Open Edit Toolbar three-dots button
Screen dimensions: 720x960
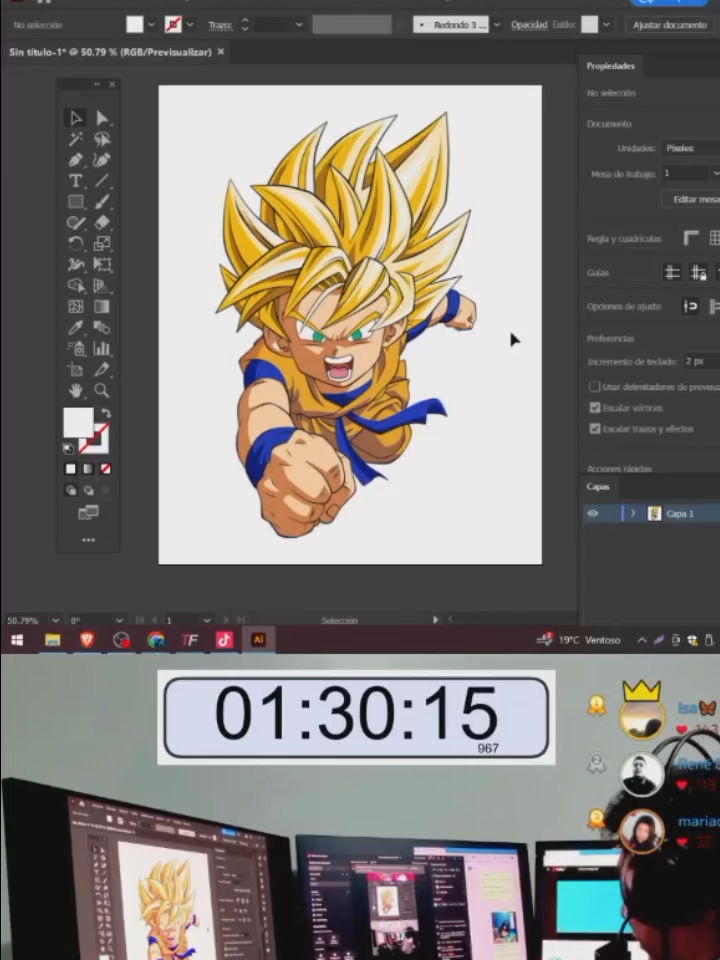[x=88, y=540]
